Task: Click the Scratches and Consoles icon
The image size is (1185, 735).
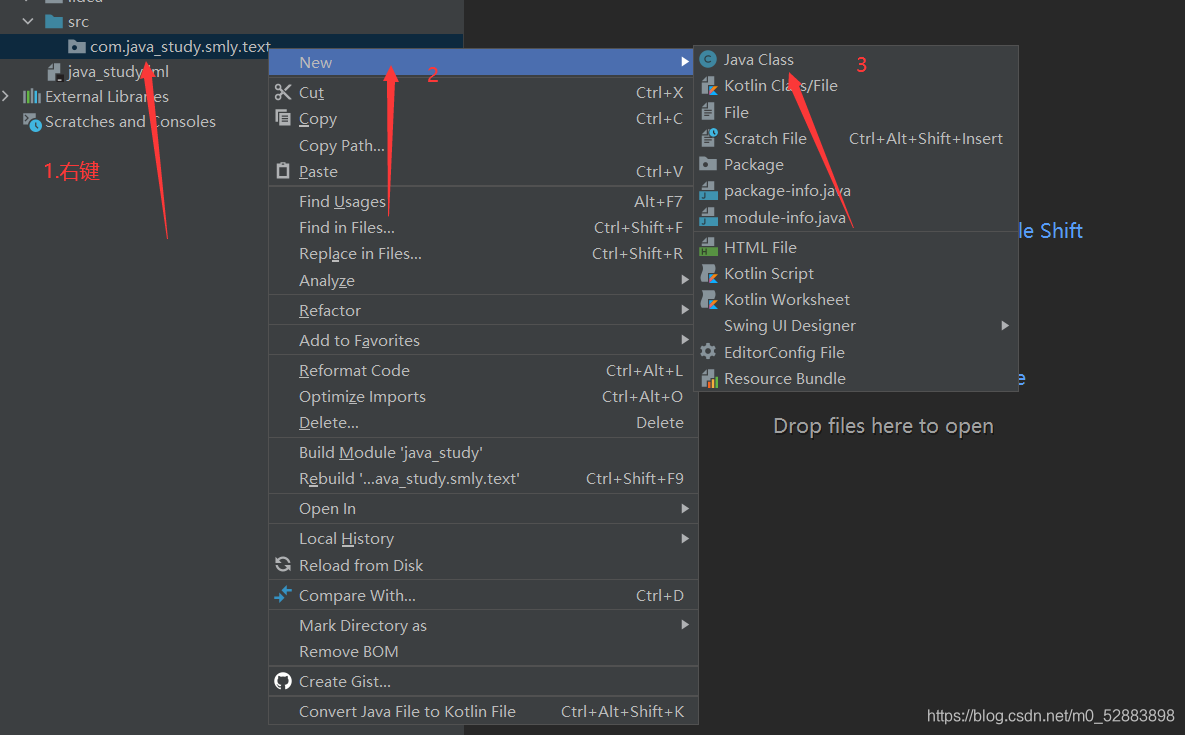Action: point(32,122)
